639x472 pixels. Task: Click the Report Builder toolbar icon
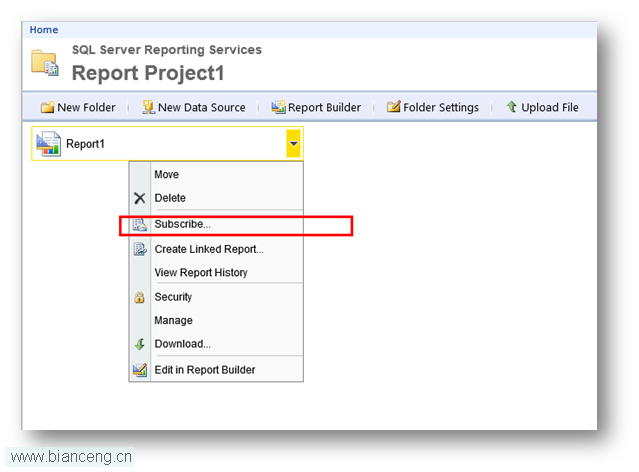pos(278,107)
